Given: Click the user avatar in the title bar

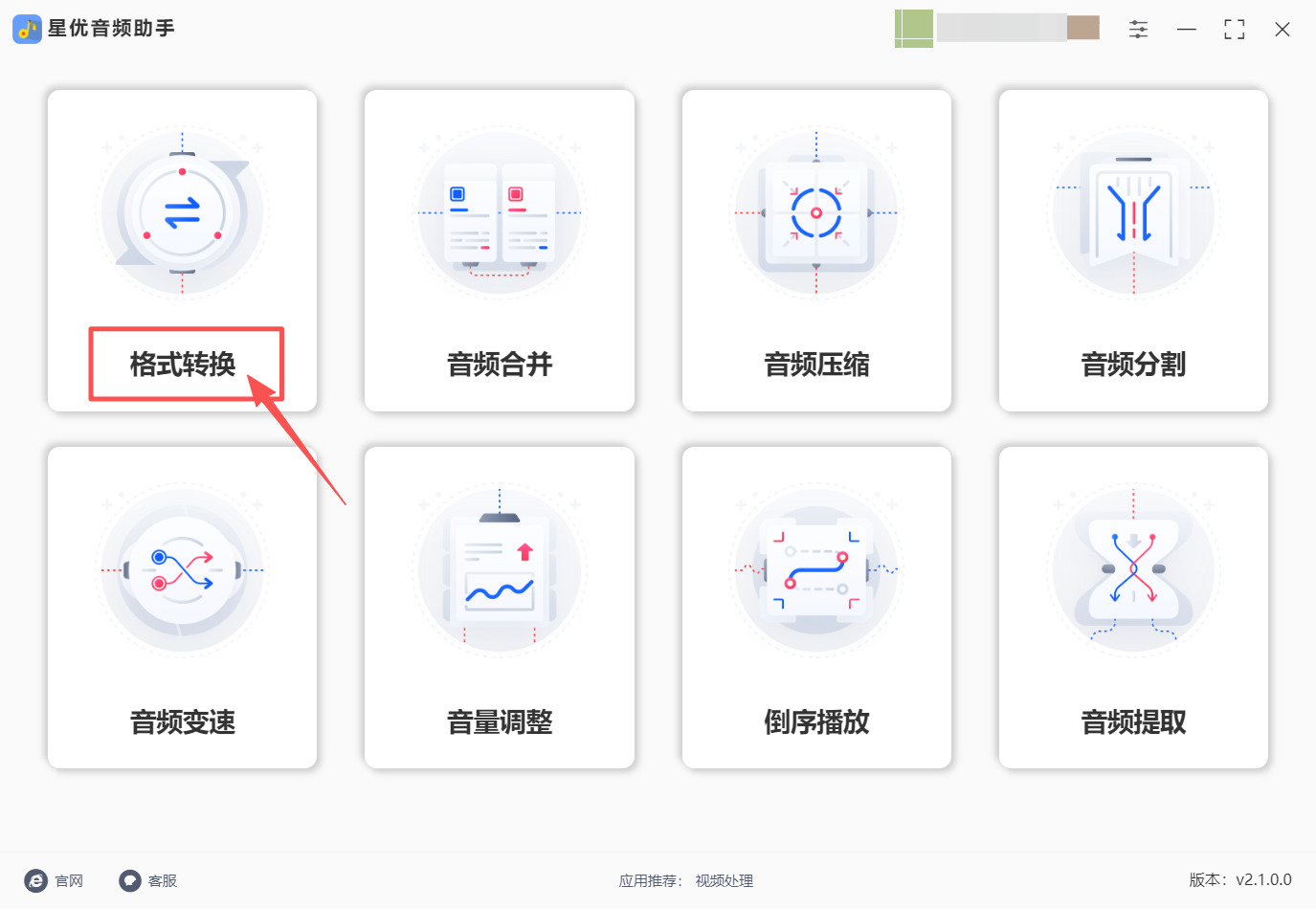Looking at the screenshot, I should point(914,29).
